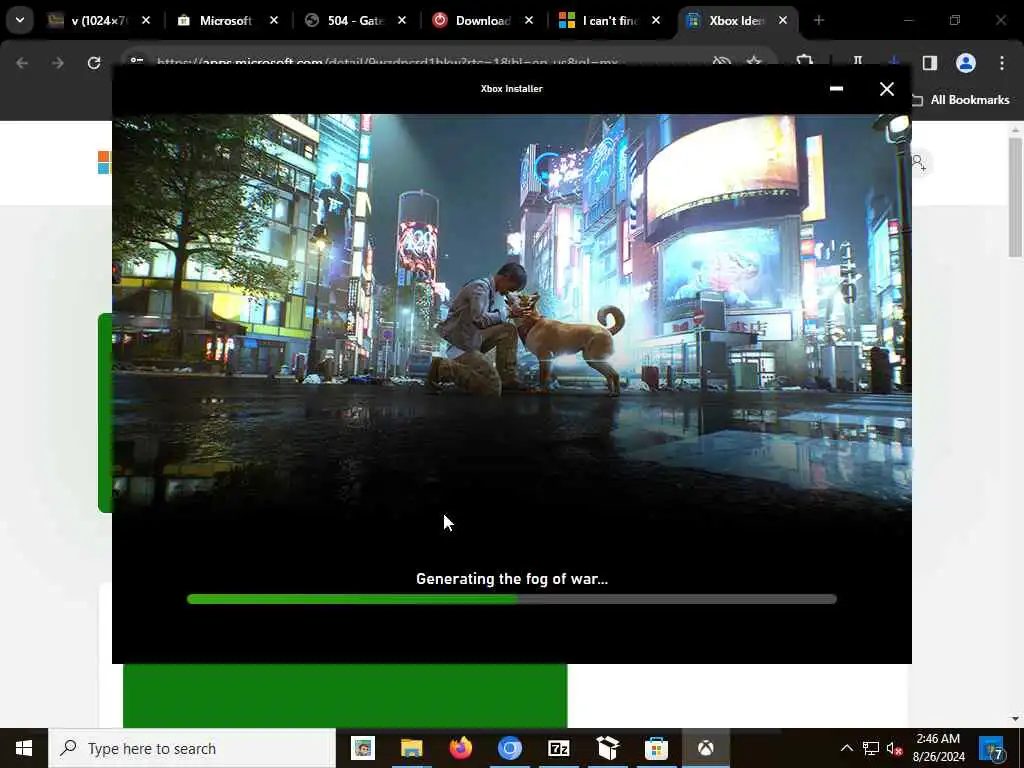The width and height of the screenshot is (1024, 768).
Task: Select the 'Xbox Iden' browser tab
Action: (735, 20)
